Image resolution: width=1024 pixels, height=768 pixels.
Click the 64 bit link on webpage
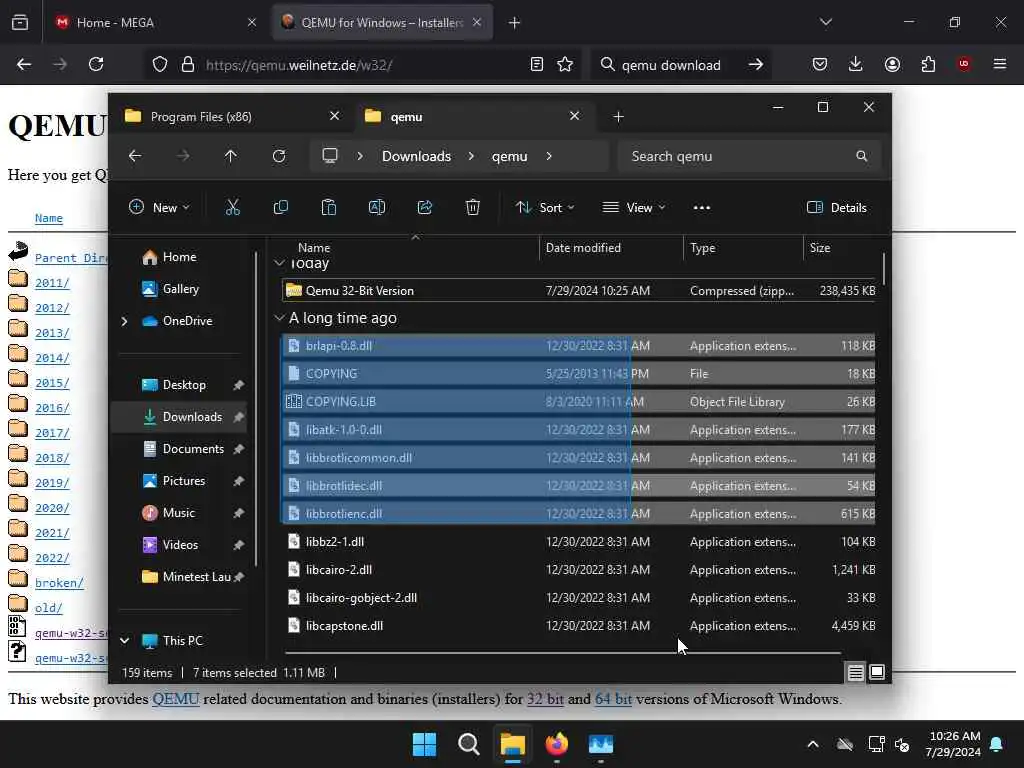click(x=613, y=699)
